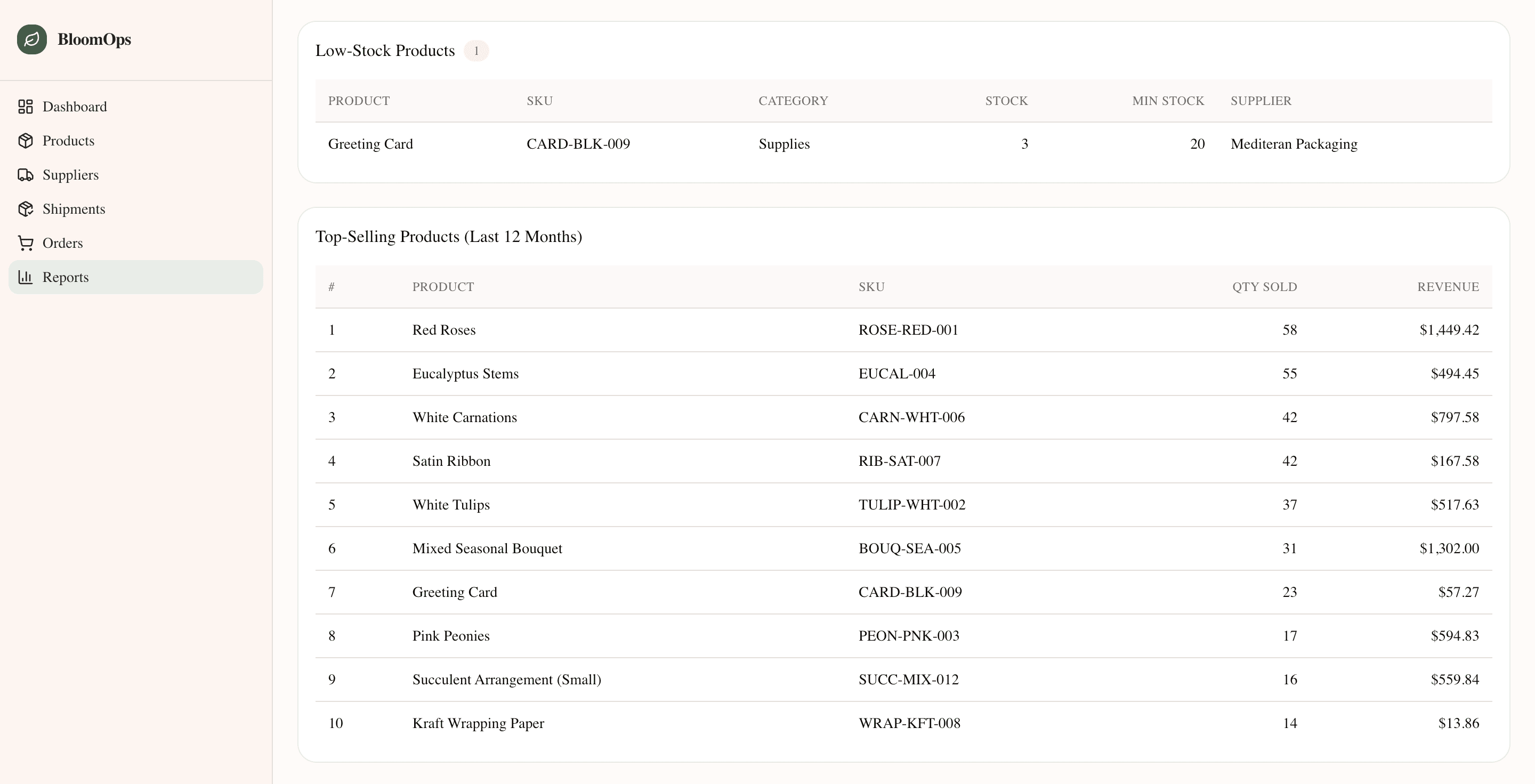Image resolution: width=1535 pixels, height=784 pixels.
Task: Sort by the REVENUE column header
Action: (1448, 287)
